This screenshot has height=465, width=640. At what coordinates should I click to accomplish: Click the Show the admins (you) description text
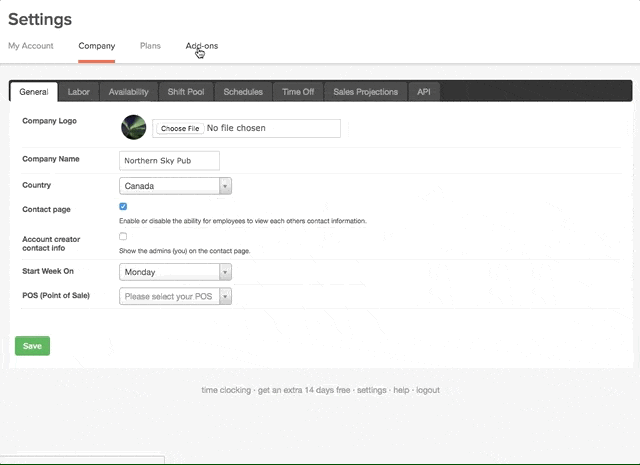pyautogui.click(x=184, y=251)
